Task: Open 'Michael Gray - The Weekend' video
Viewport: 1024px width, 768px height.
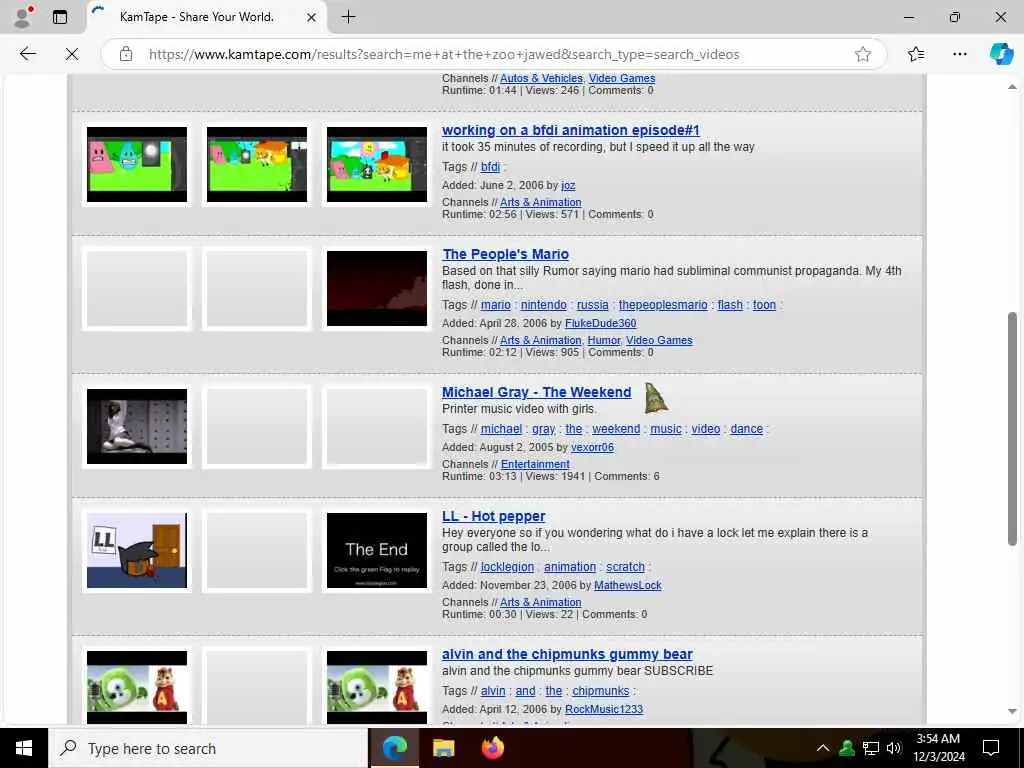Action: (537, 392)
